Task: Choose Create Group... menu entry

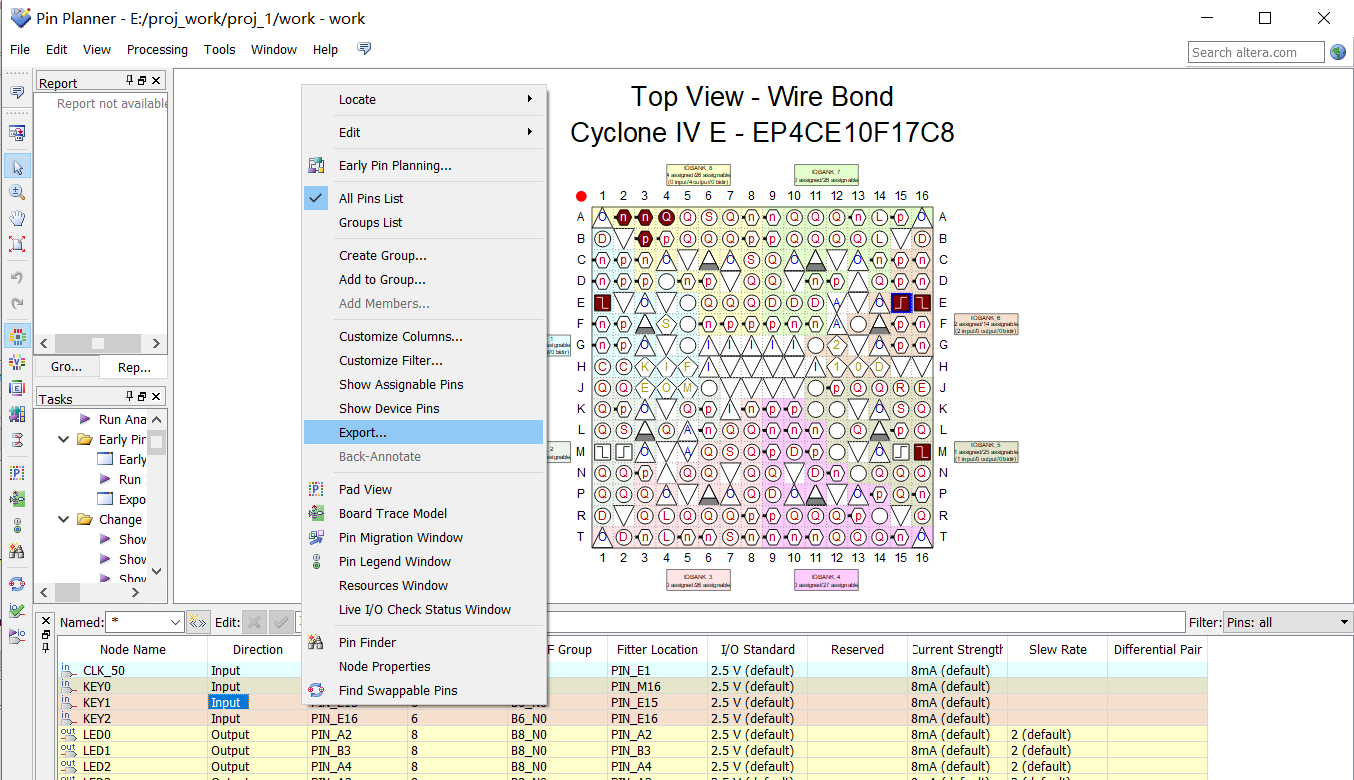Action: pos(425,255)
